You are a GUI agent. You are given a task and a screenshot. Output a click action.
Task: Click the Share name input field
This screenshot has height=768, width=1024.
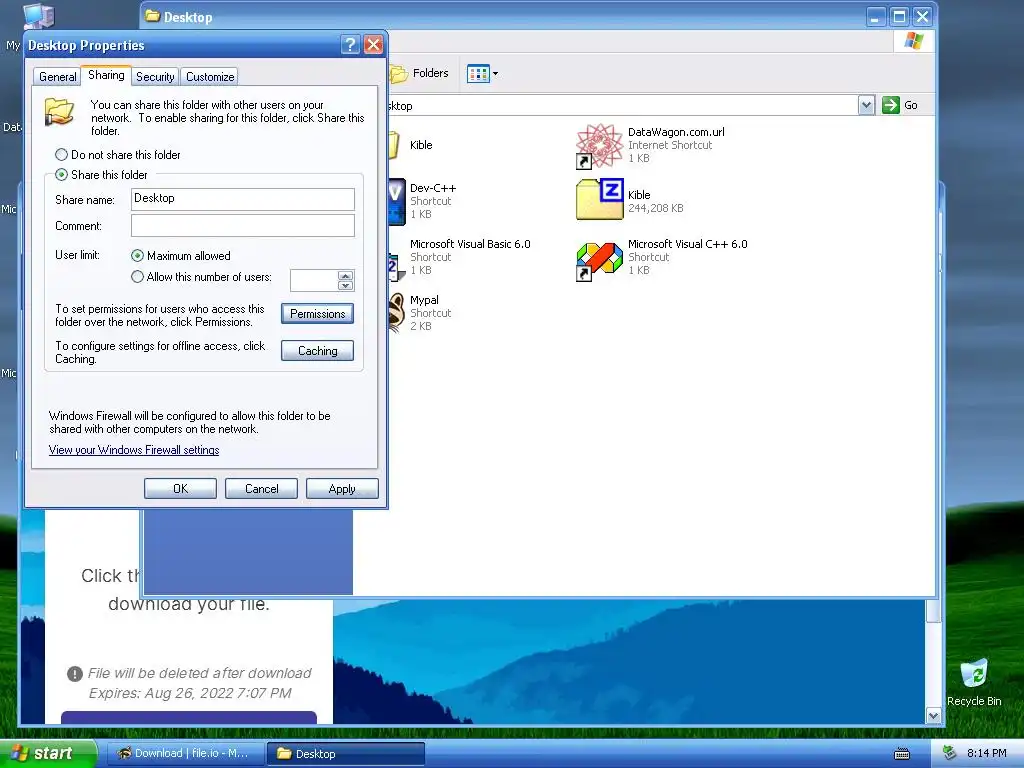coord(243,199)
